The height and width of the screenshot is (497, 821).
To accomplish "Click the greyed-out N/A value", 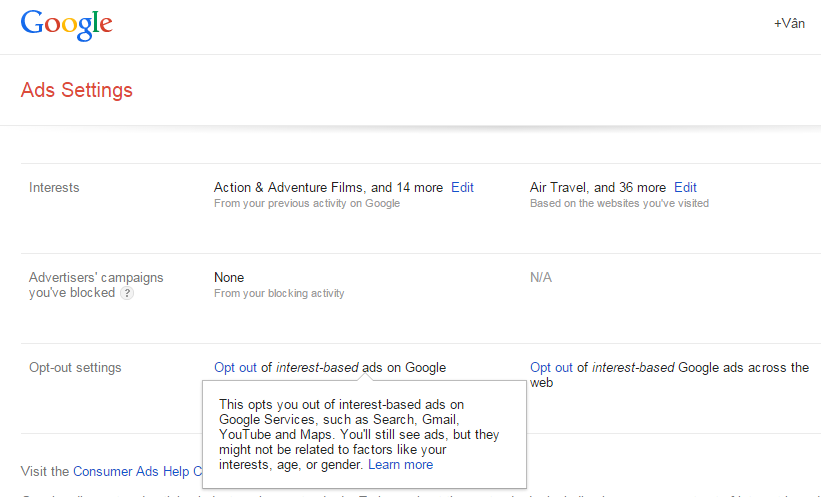I will tap(540, 277).
